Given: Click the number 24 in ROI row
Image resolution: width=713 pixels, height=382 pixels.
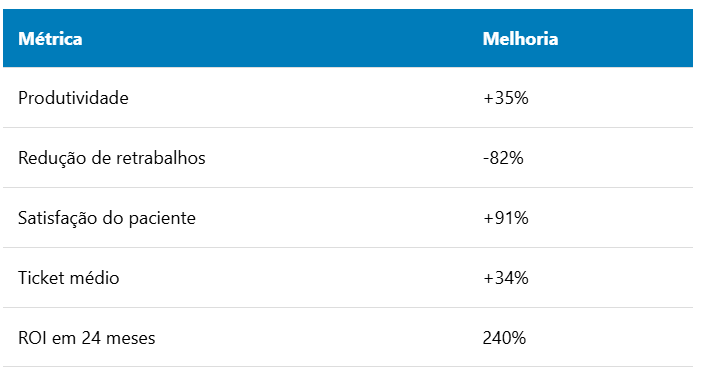Looking at the screenshot, I should [91, 338].
